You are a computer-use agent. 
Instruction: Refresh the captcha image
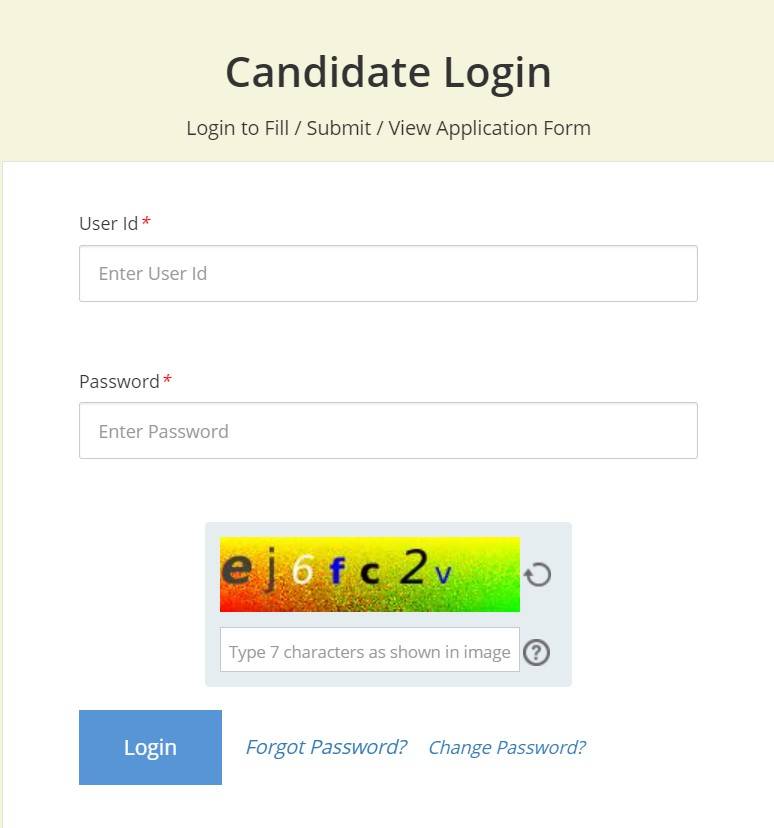[x=538, y=575]
